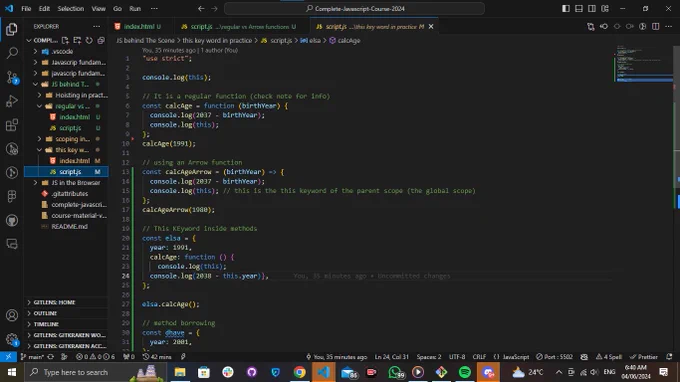
Task: Navigate back with the arrow in title bar
Action: pyautogui.click(x=201, y=9)
